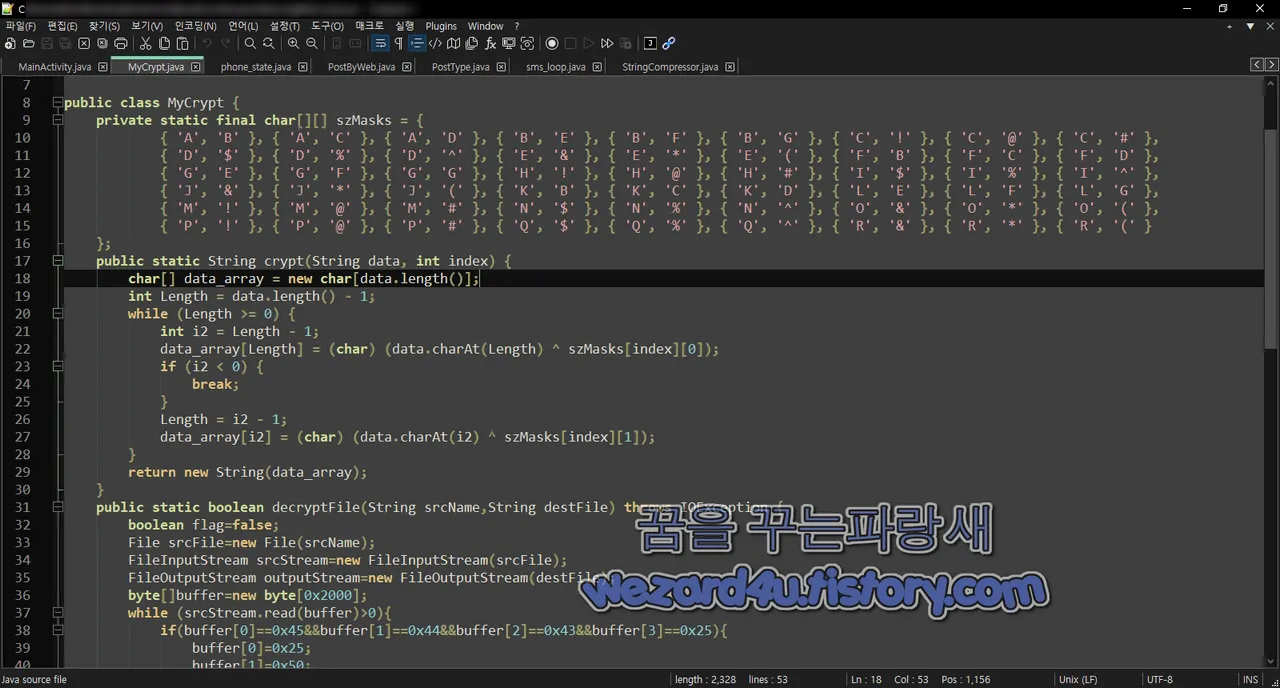Open the Plugins menu
Image resolution: width=1280 pixels, height=688 pixels.
441,25
